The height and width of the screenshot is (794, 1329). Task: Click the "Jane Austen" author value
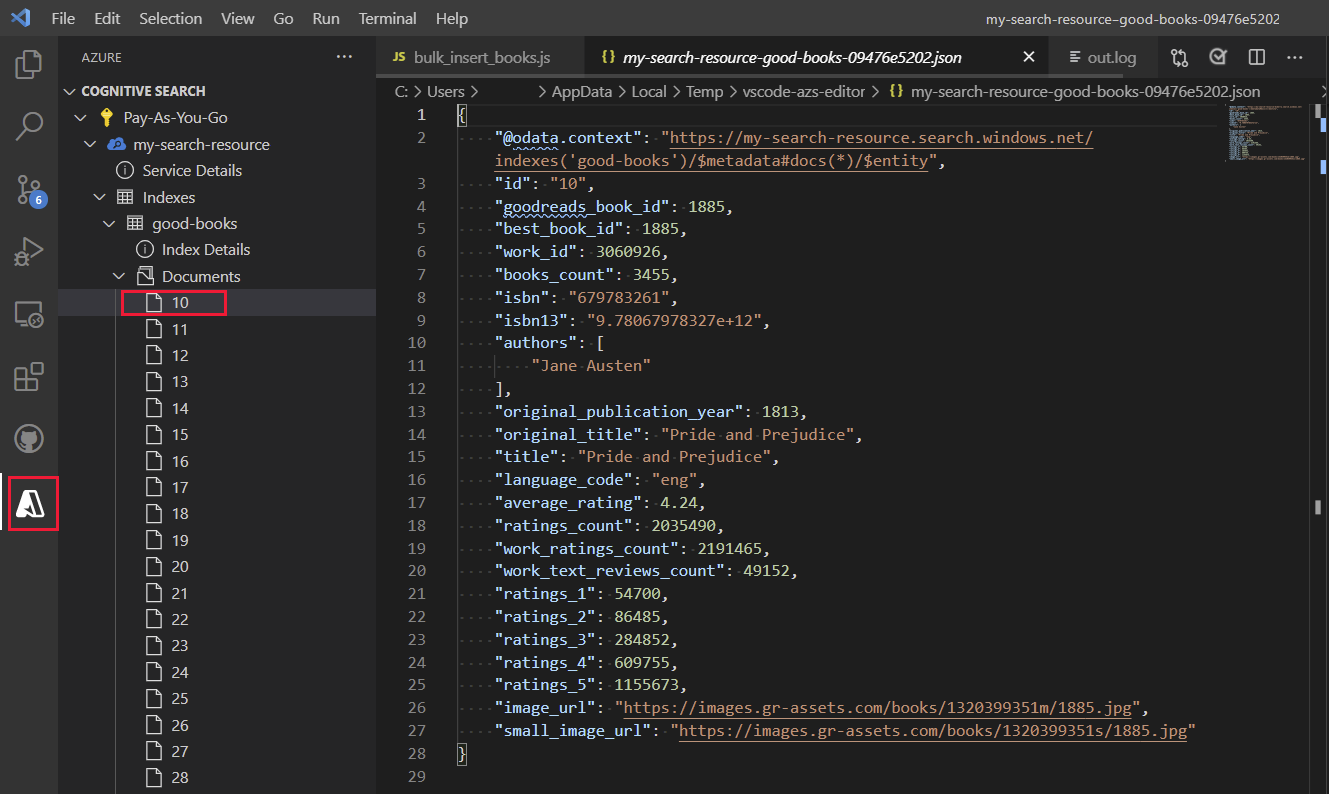coord(591,366)
